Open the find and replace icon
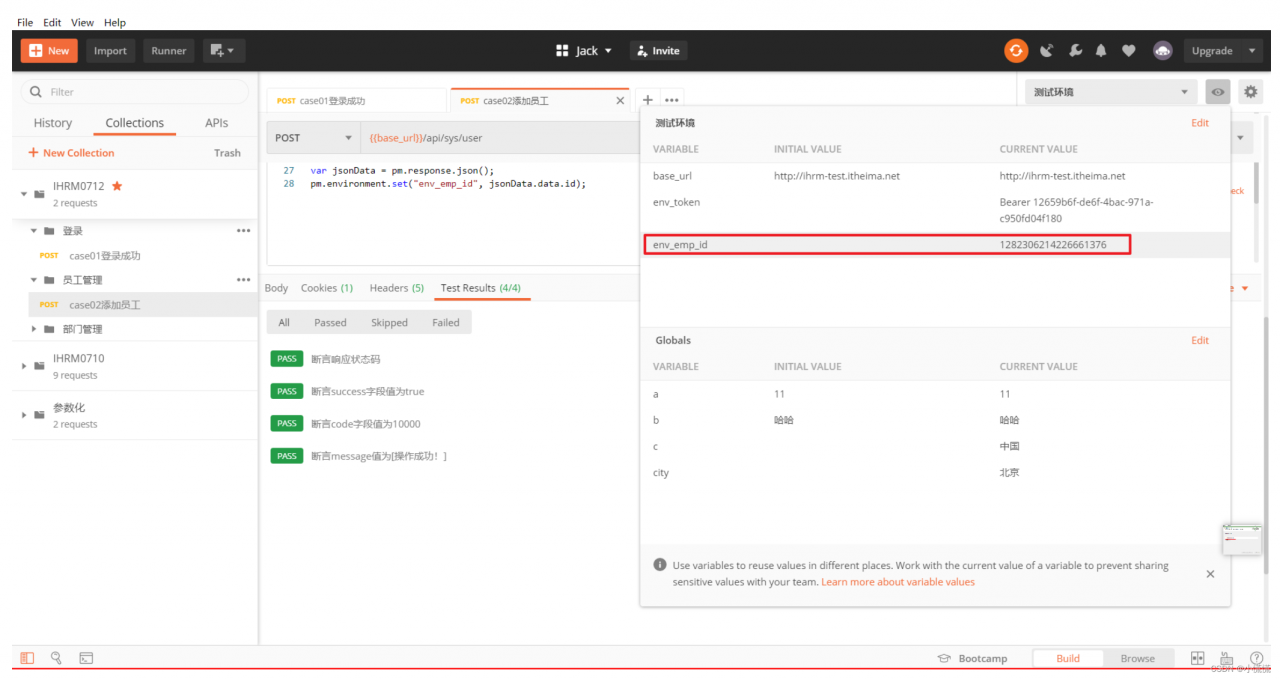1280x679 pixels. [56, 658]
